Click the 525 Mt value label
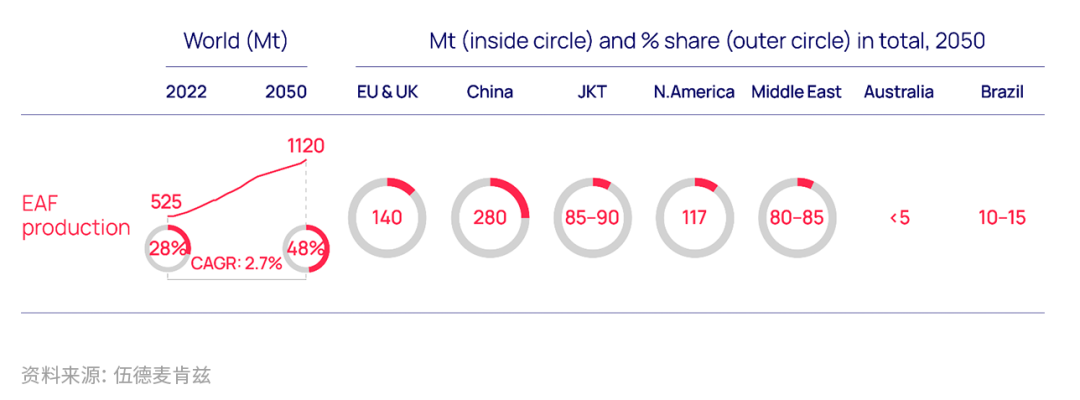The width and height of the screenshot is (1080, 400). pos(166,202)
